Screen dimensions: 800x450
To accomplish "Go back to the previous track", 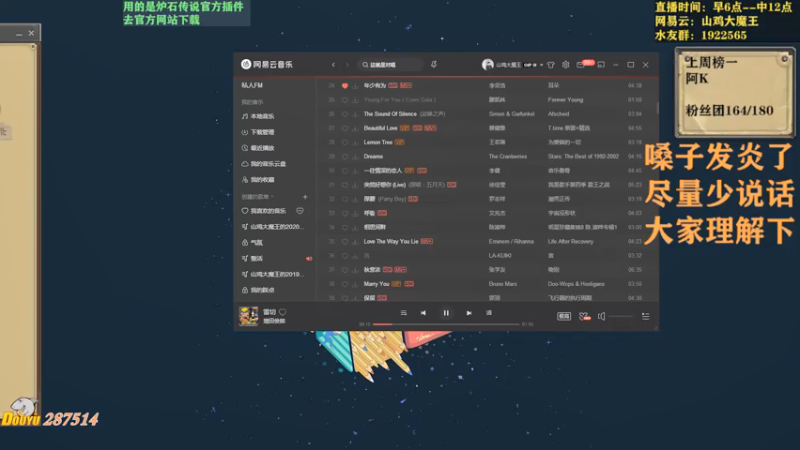I will [423, 313].
